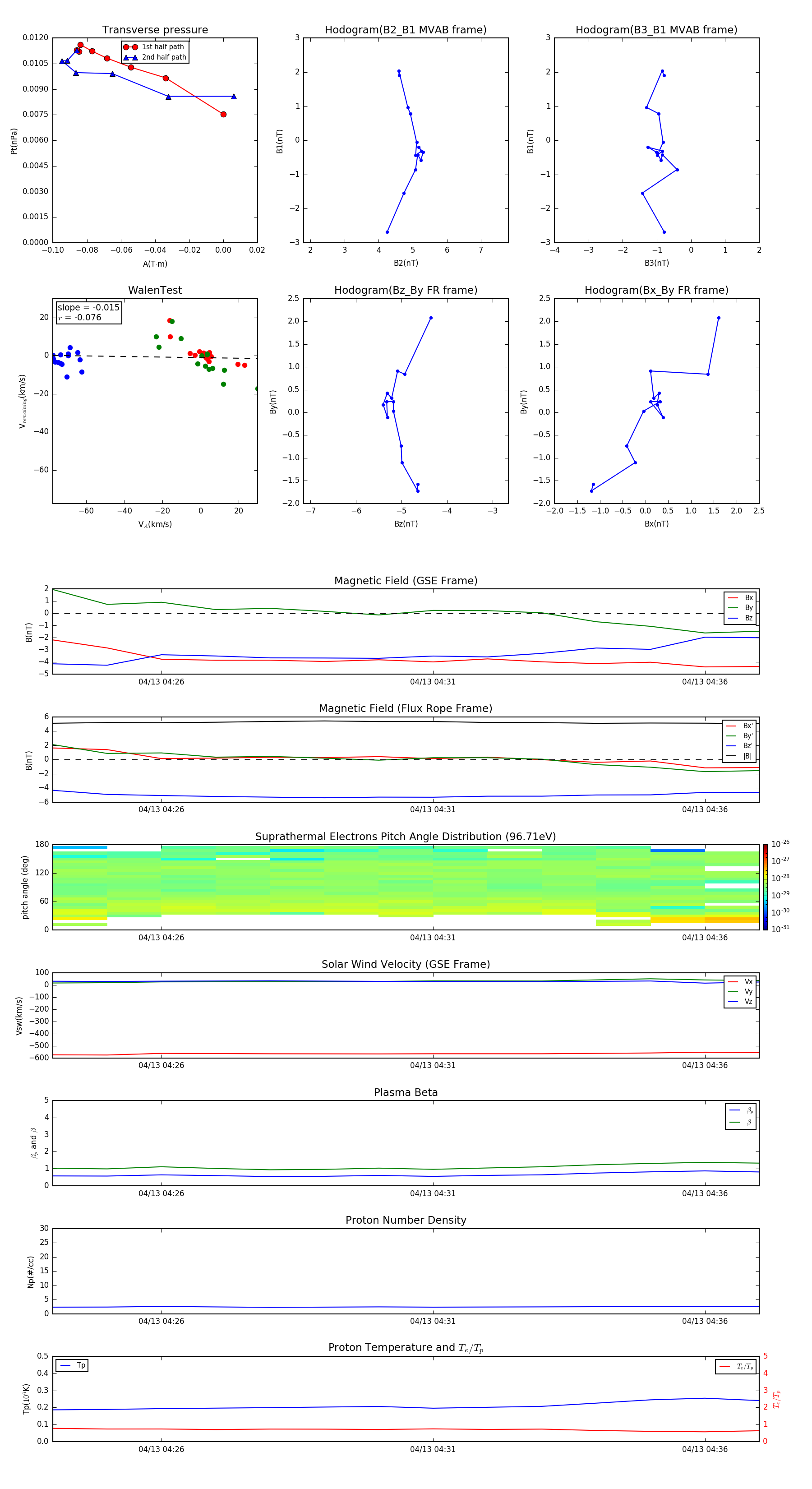812x1489 pixels.
Task: Click "04/13 04:36" tick under Proton Temperature panel
Action: [705, 1449]
